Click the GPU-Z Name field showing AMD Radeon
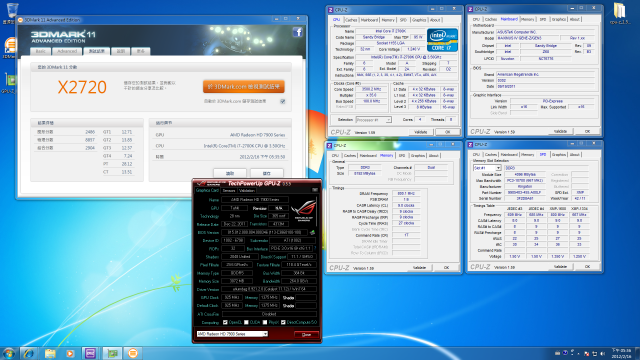The height and width of the screenshot is (360, 640). click(x=255, y=200)
